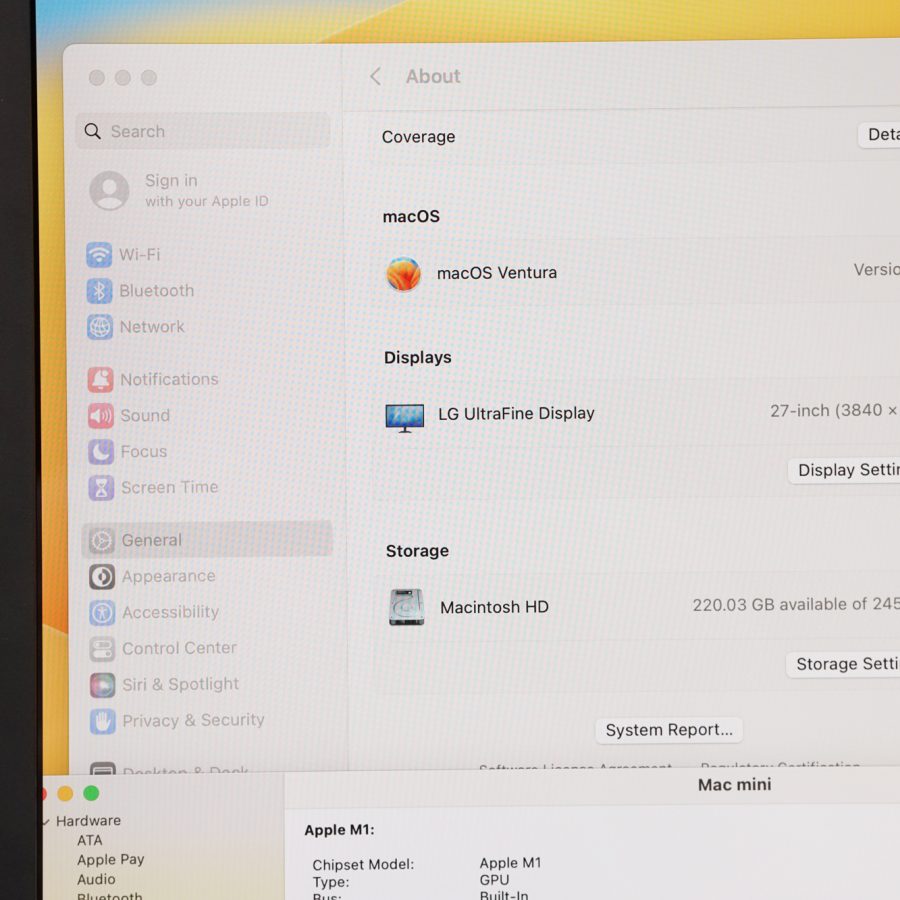Click the Apple M1: heading in report
This screenshot has height=900, width=900.
pyautogui.click(x=339, y=830)
